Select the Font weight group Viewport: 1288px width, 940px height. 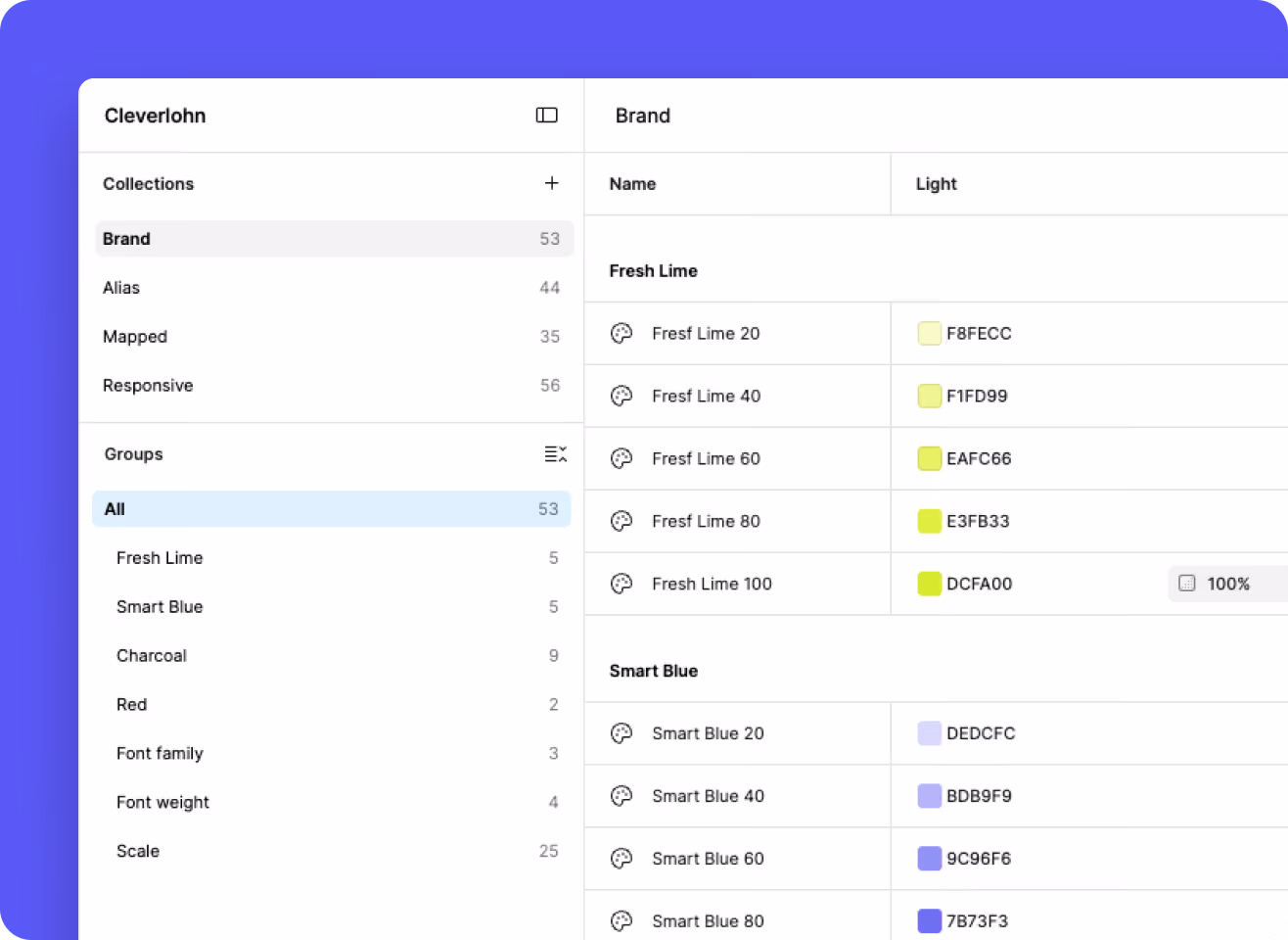(x=332, y=803)
